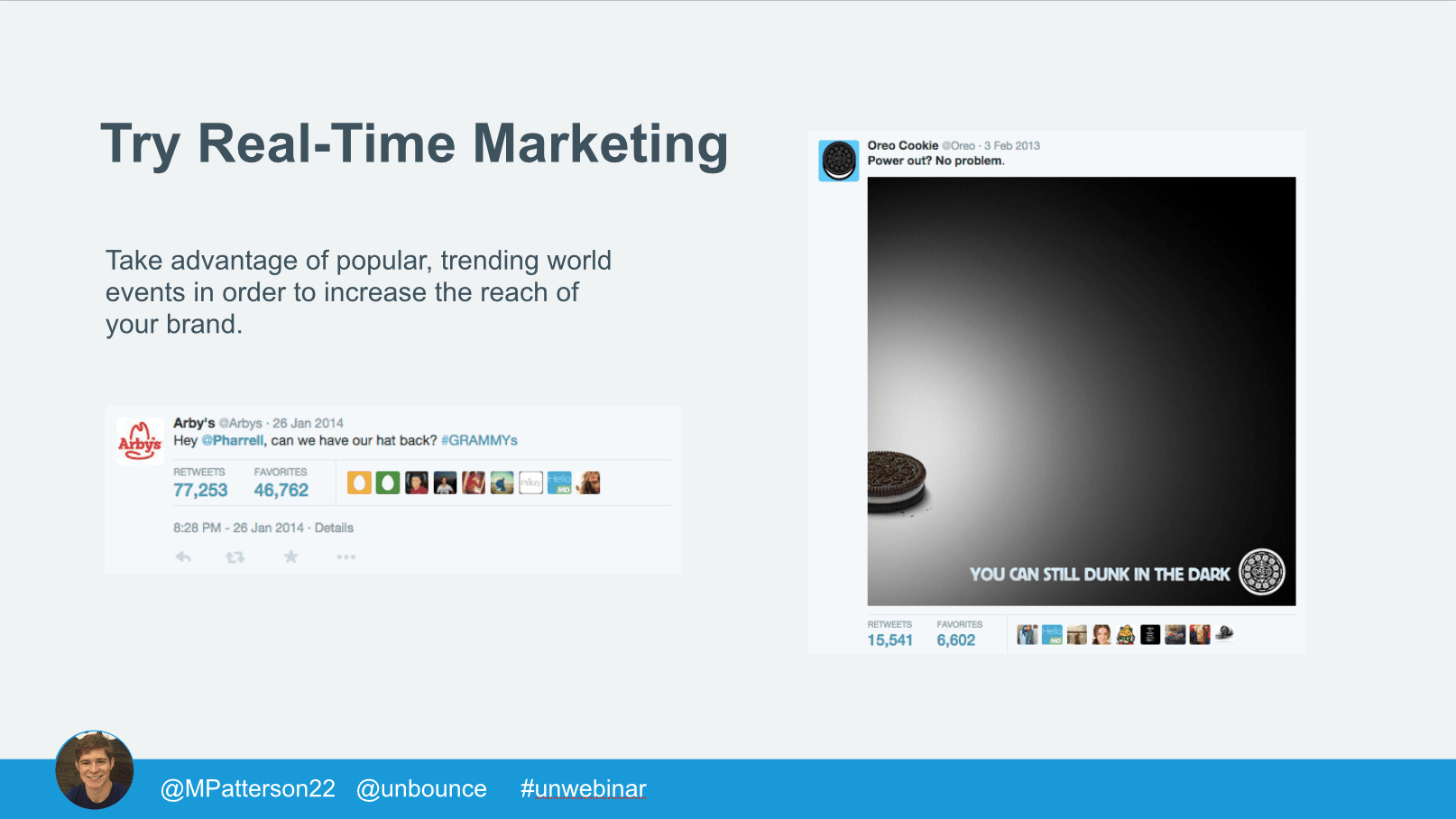Click the white Prinzy avatar in Arby's tweet
Screen dimensions: 1456x819
[x=531, y=483]
